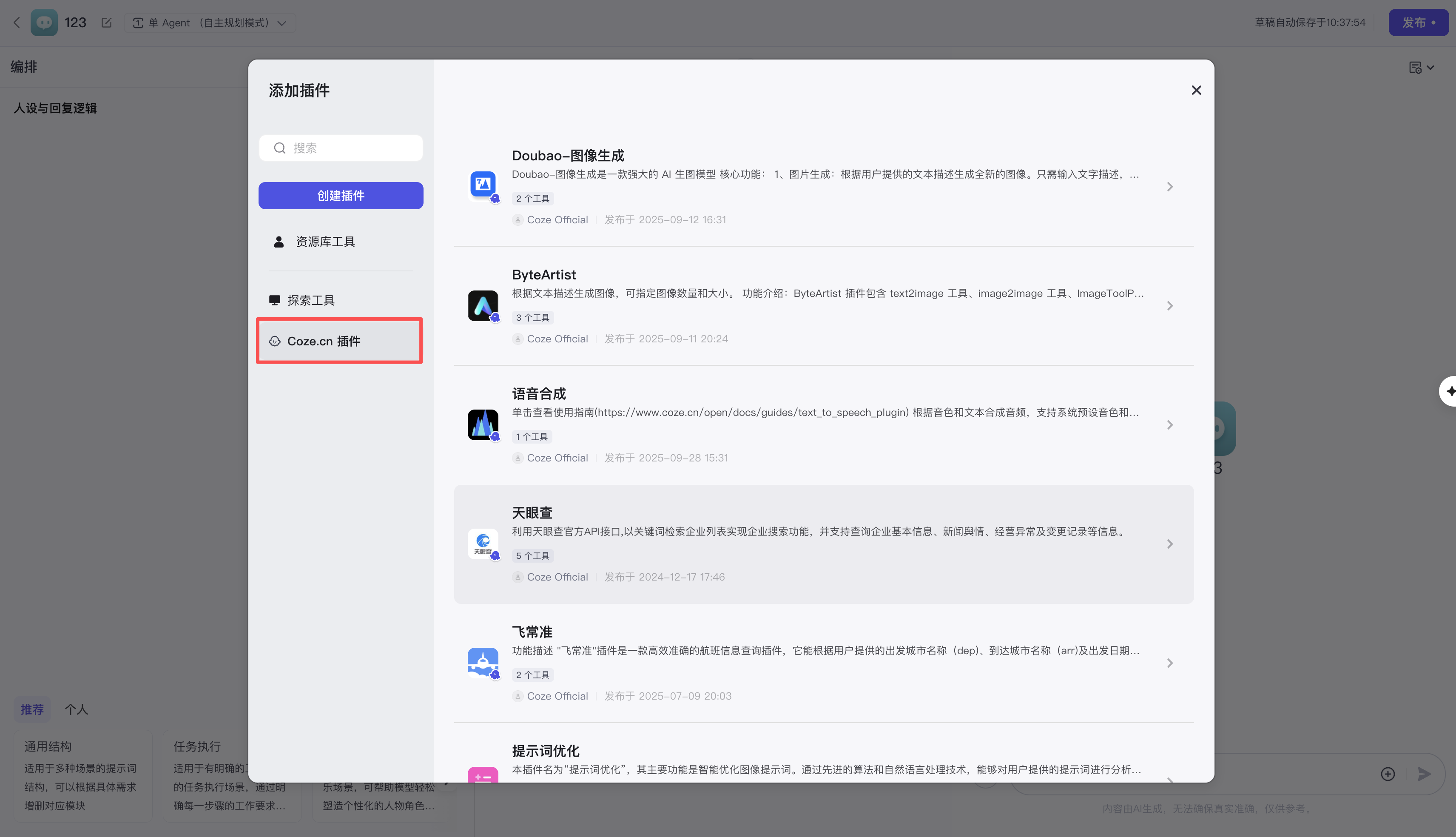
Task: Click the plugin search input field
Action: [x=340, y=148]
